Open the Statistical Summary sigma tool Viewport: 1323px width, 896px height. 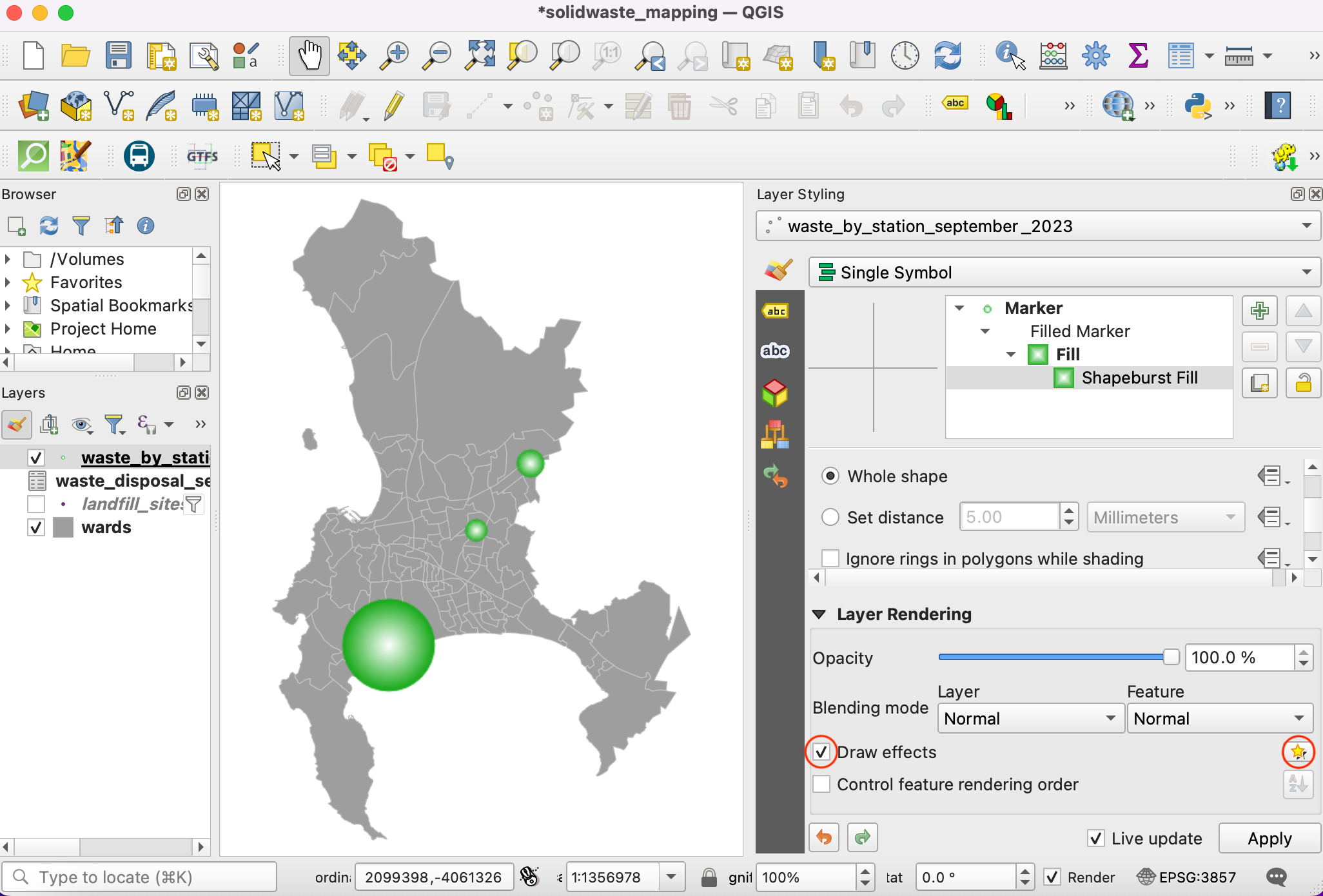[1139, 55]
